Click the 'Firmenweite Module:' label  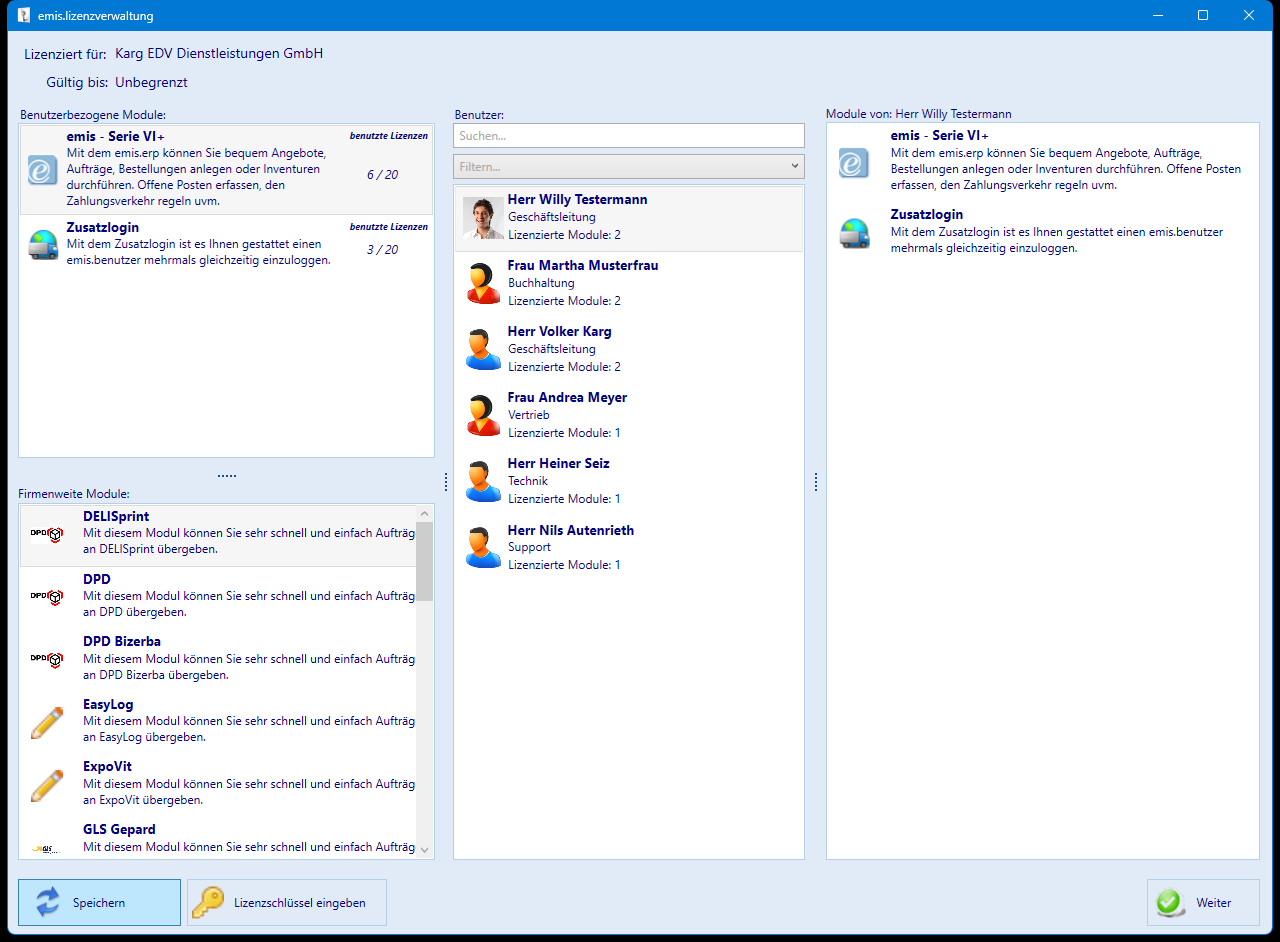coord(74,494)
